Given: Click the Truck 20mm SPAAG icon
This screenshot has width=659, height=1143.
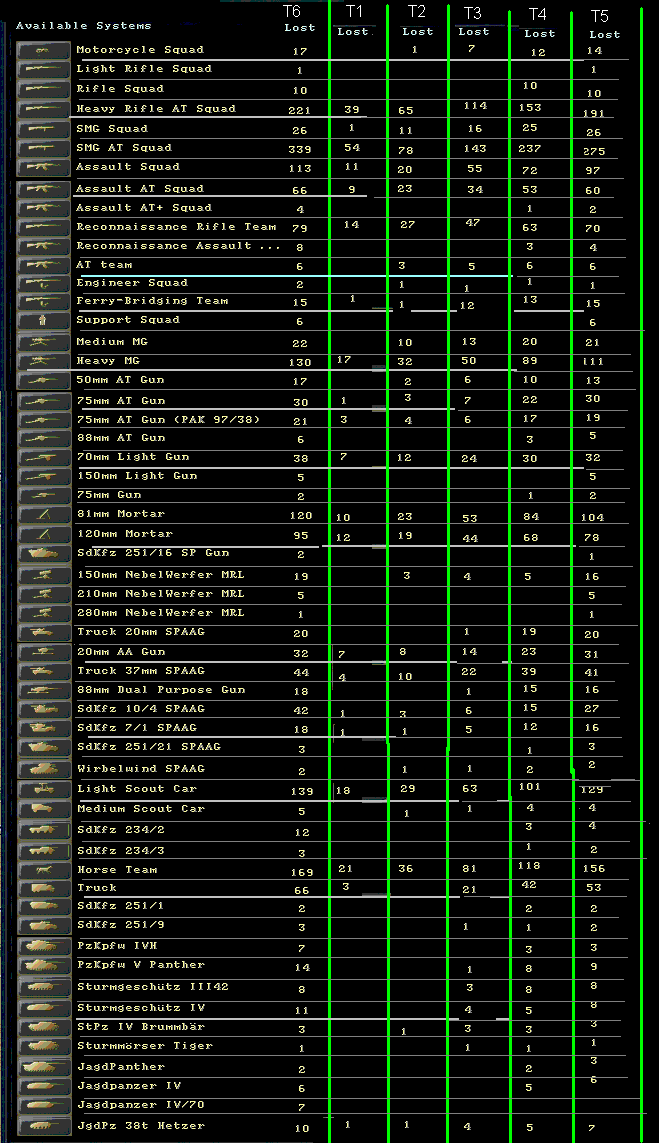Looking at the screenshot, I should click(43, 632).
